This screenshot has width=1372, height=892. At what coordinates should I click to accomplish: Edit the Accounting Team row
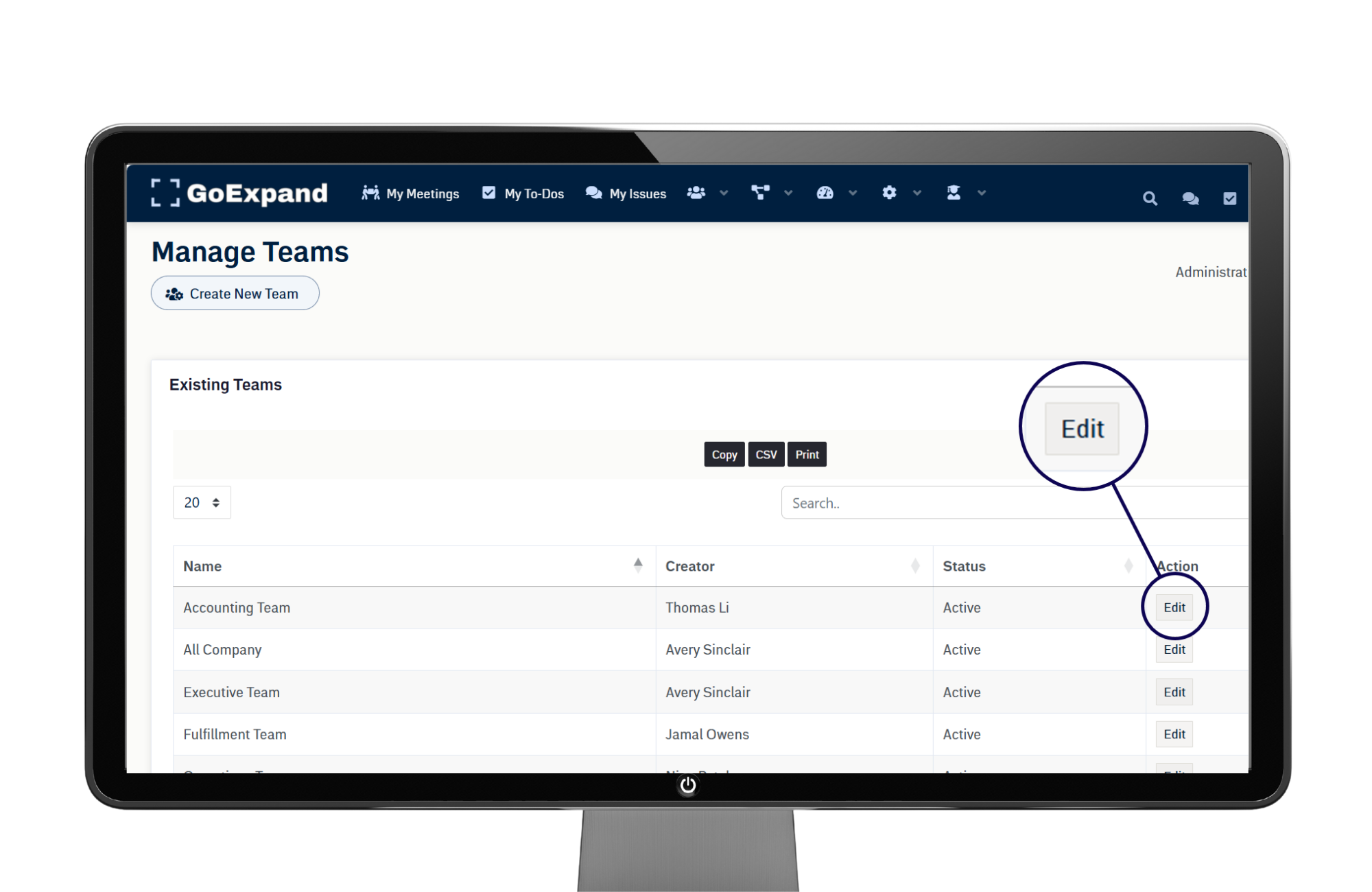1174,608
